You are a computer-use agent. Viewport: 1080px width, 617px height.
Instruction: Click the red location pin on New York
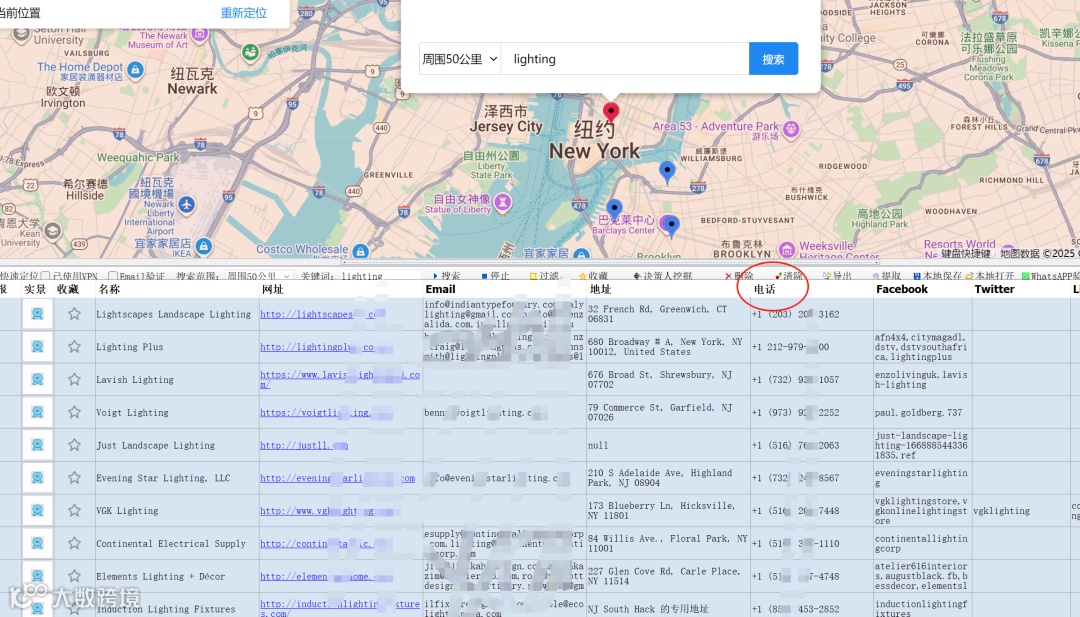611,112
